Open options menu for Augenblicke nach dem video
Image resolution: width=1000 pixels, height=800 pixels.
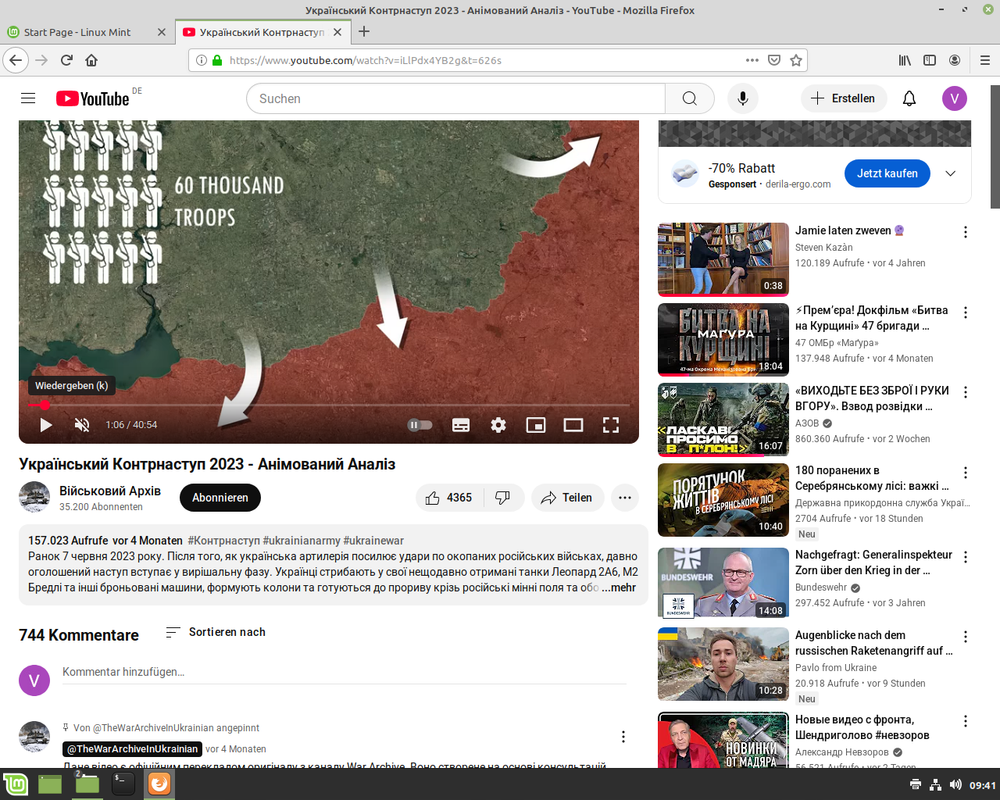pos(966,637)
